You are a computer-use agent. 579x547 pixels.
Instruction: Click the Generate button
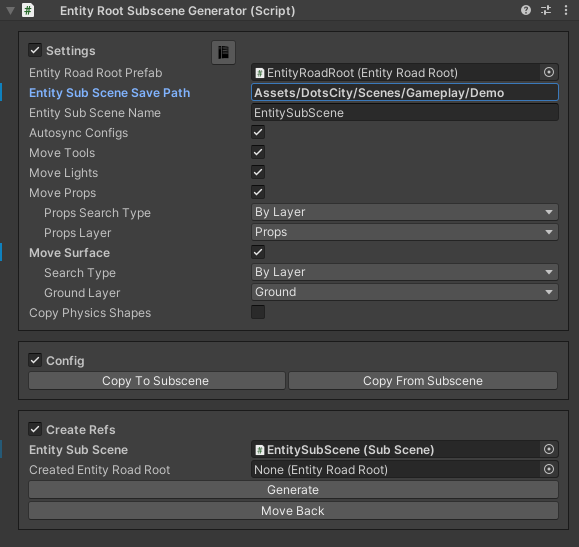[293, 490]
